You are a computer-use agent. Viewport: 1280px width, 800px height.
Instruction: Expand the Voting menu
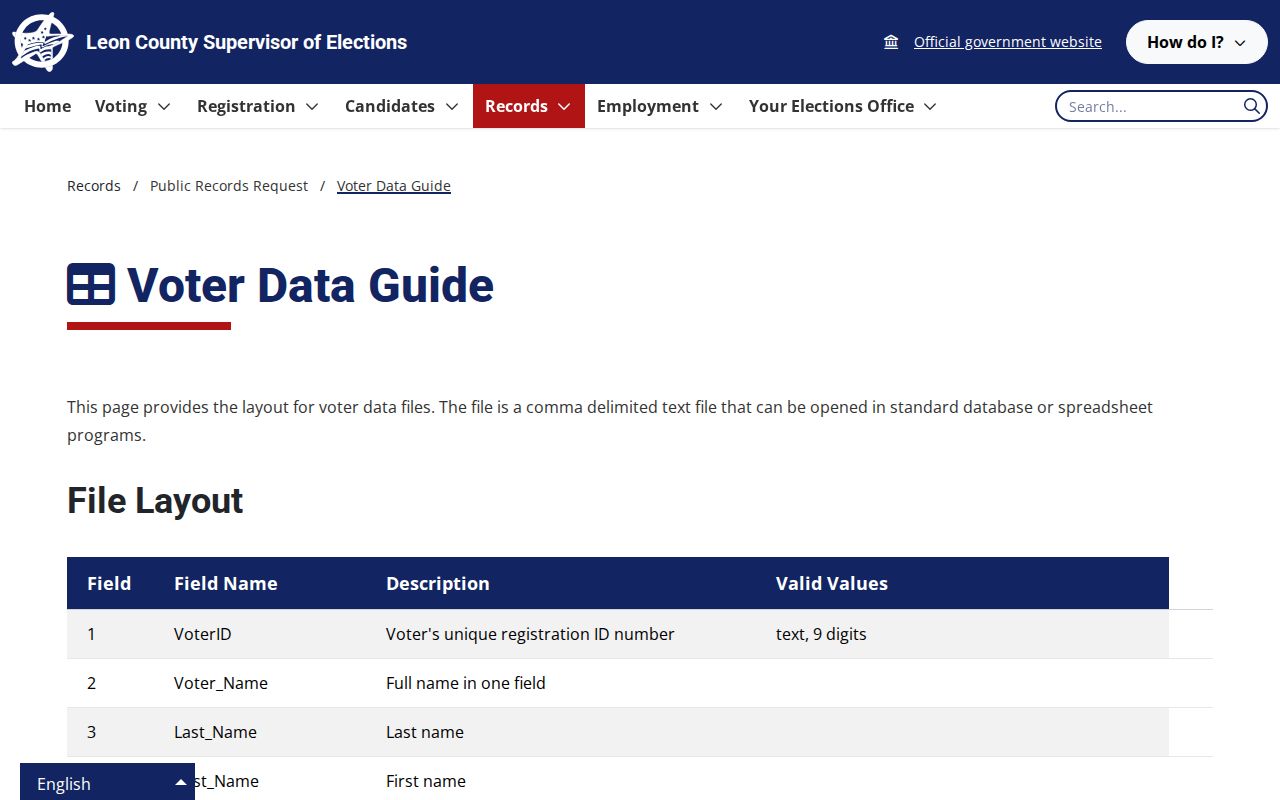pos(133,106)
